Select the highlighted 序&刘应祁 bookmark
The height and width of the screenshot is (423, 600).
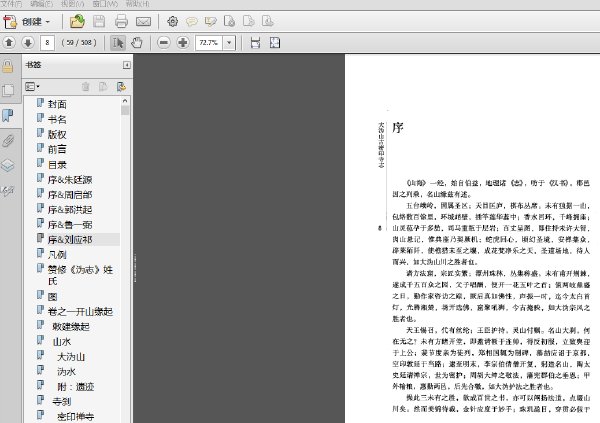(x=70, y=240)
